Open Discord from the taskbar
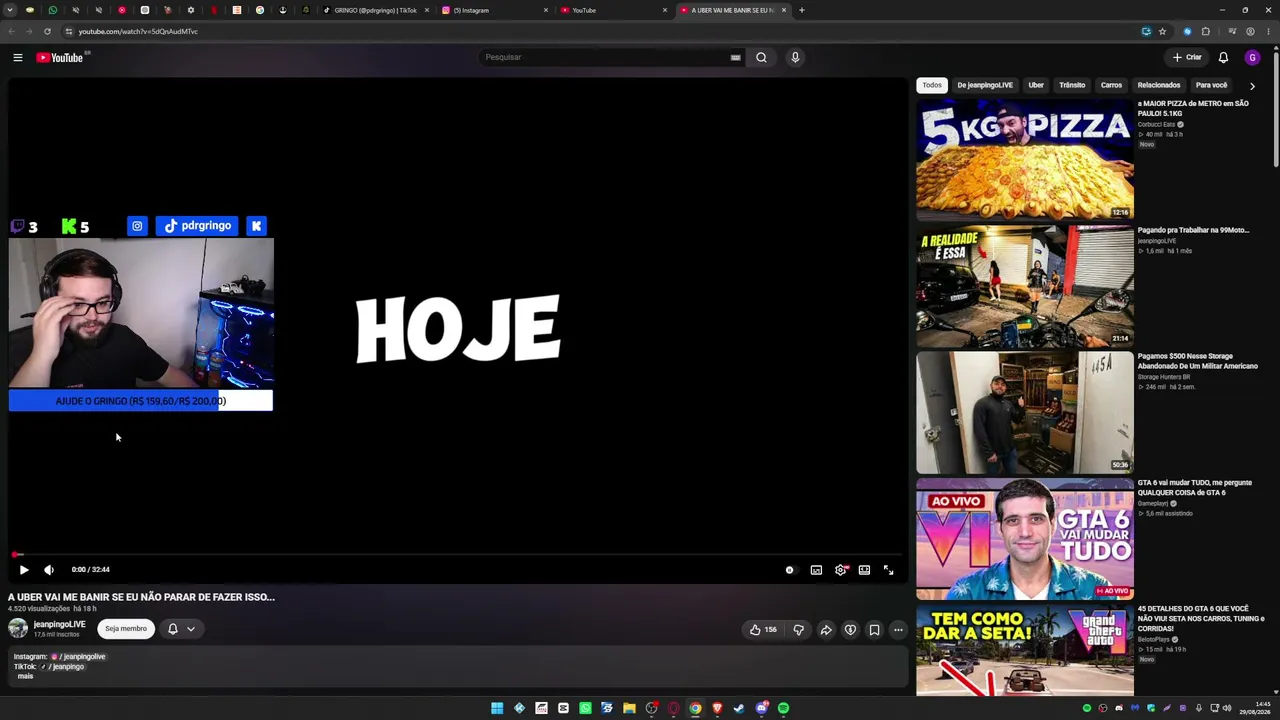This screenshot has width=1280, height=720. (761, 708)
